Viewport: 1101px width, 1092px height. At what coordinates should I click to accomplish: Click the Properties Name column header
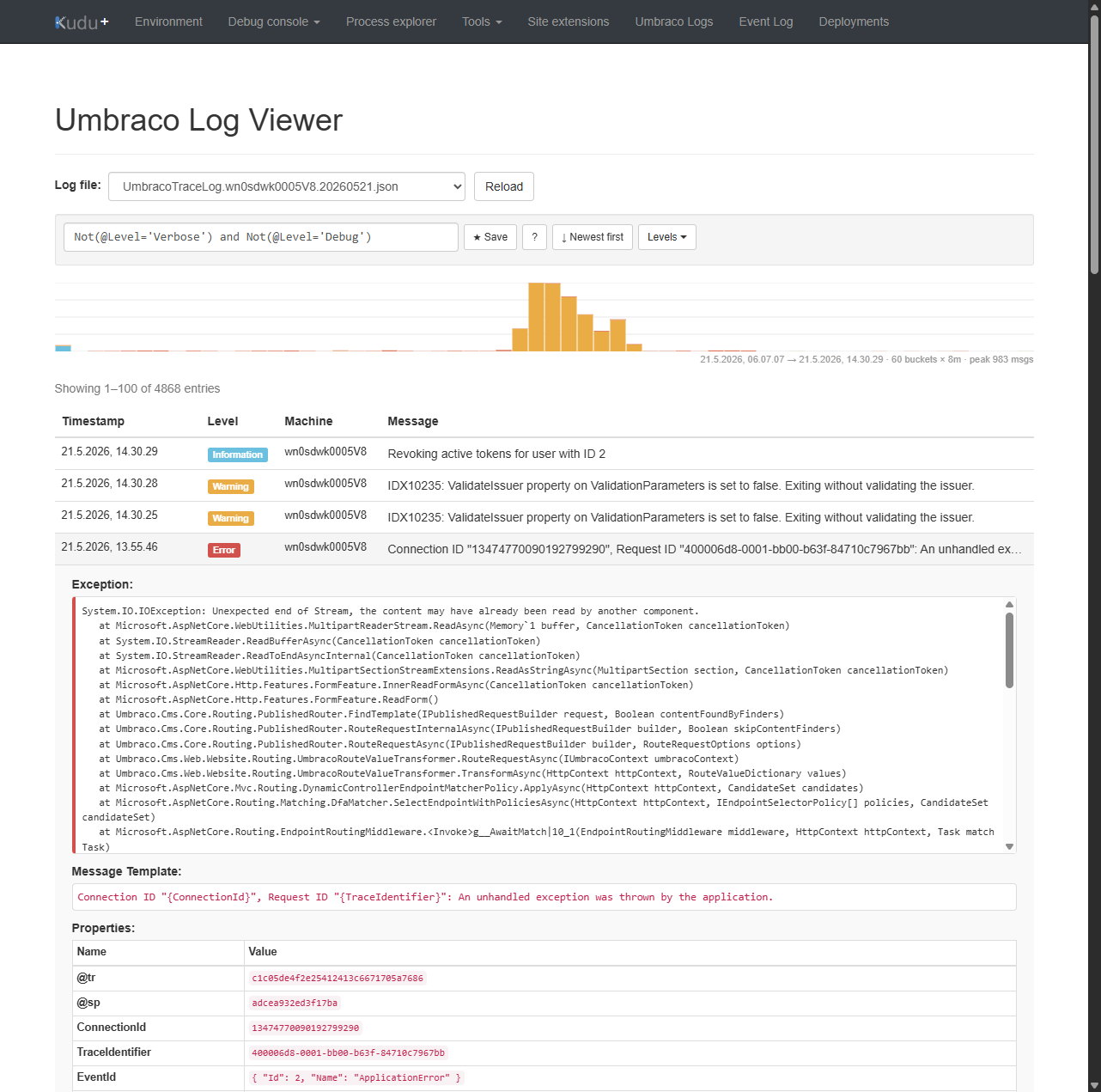pyautogui.click(x=92, y=951)
